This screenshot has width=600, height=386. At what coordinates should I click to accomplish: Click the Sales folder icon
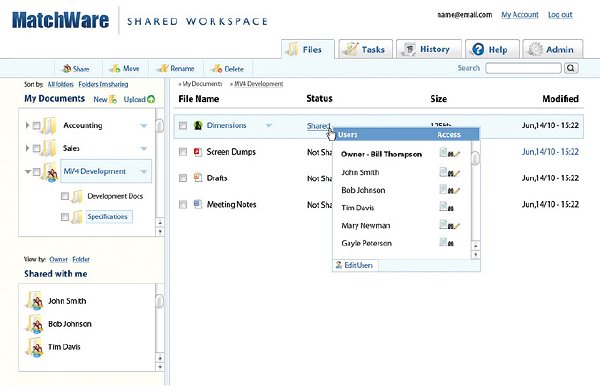click(49, 148)
